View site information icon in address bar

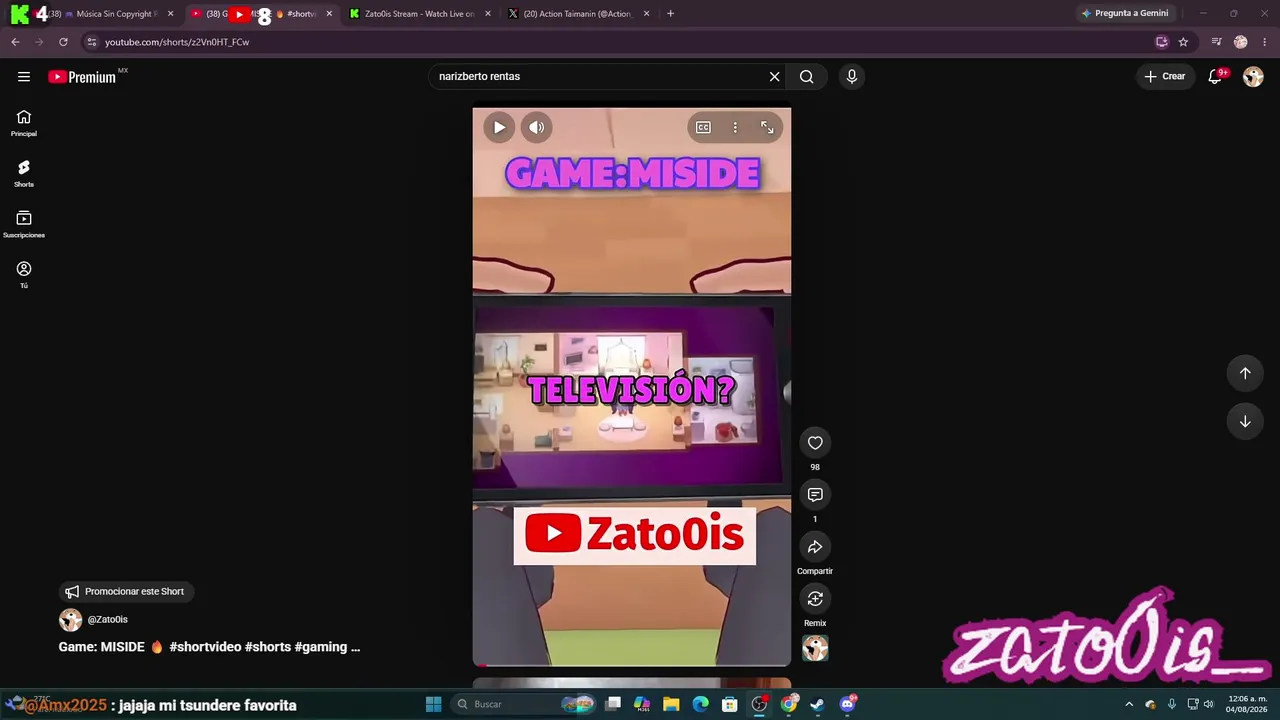pyautogui.click(x=91, y=42)
